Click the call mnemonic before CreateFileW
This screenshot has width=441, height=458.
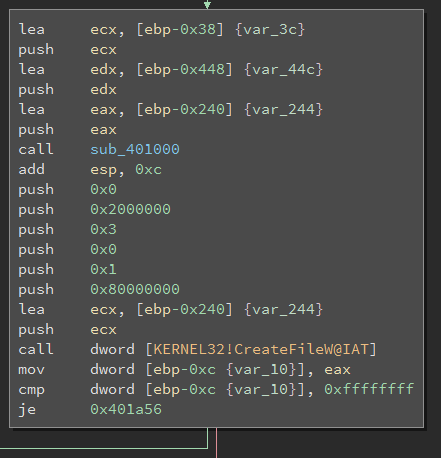36,350
